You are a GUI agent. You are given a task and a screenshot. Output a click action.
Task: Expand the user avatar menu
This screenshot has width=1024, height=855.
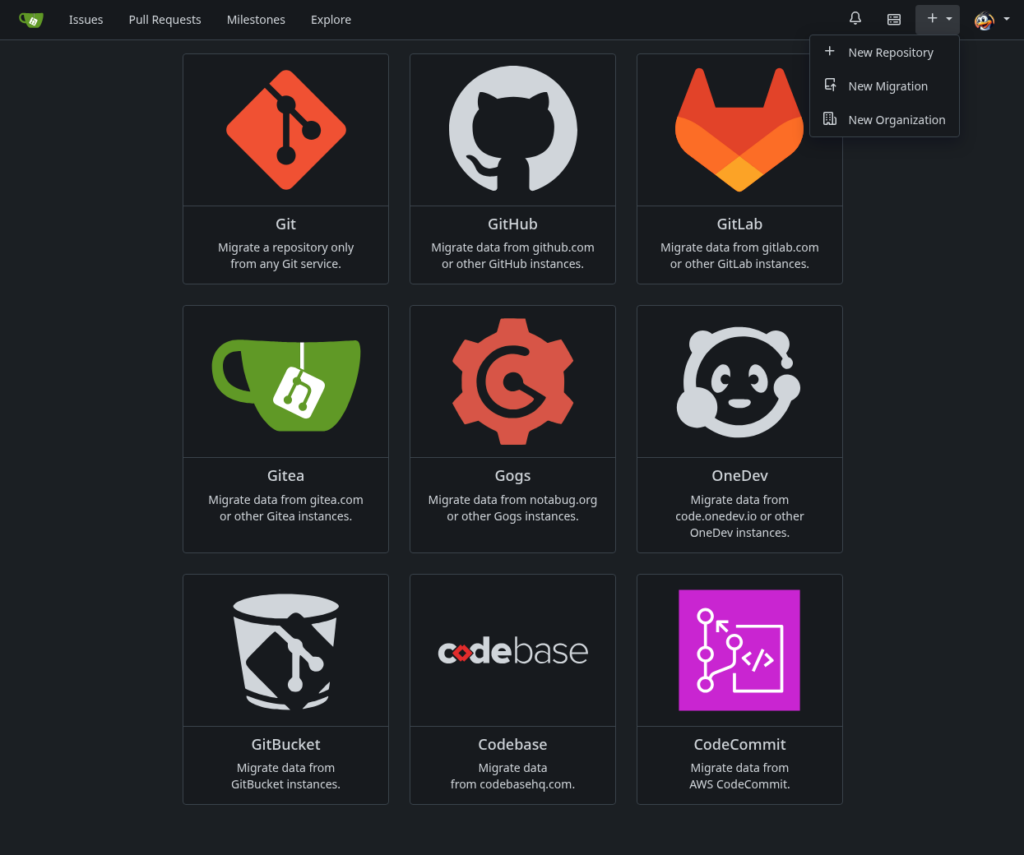(991, 19)
